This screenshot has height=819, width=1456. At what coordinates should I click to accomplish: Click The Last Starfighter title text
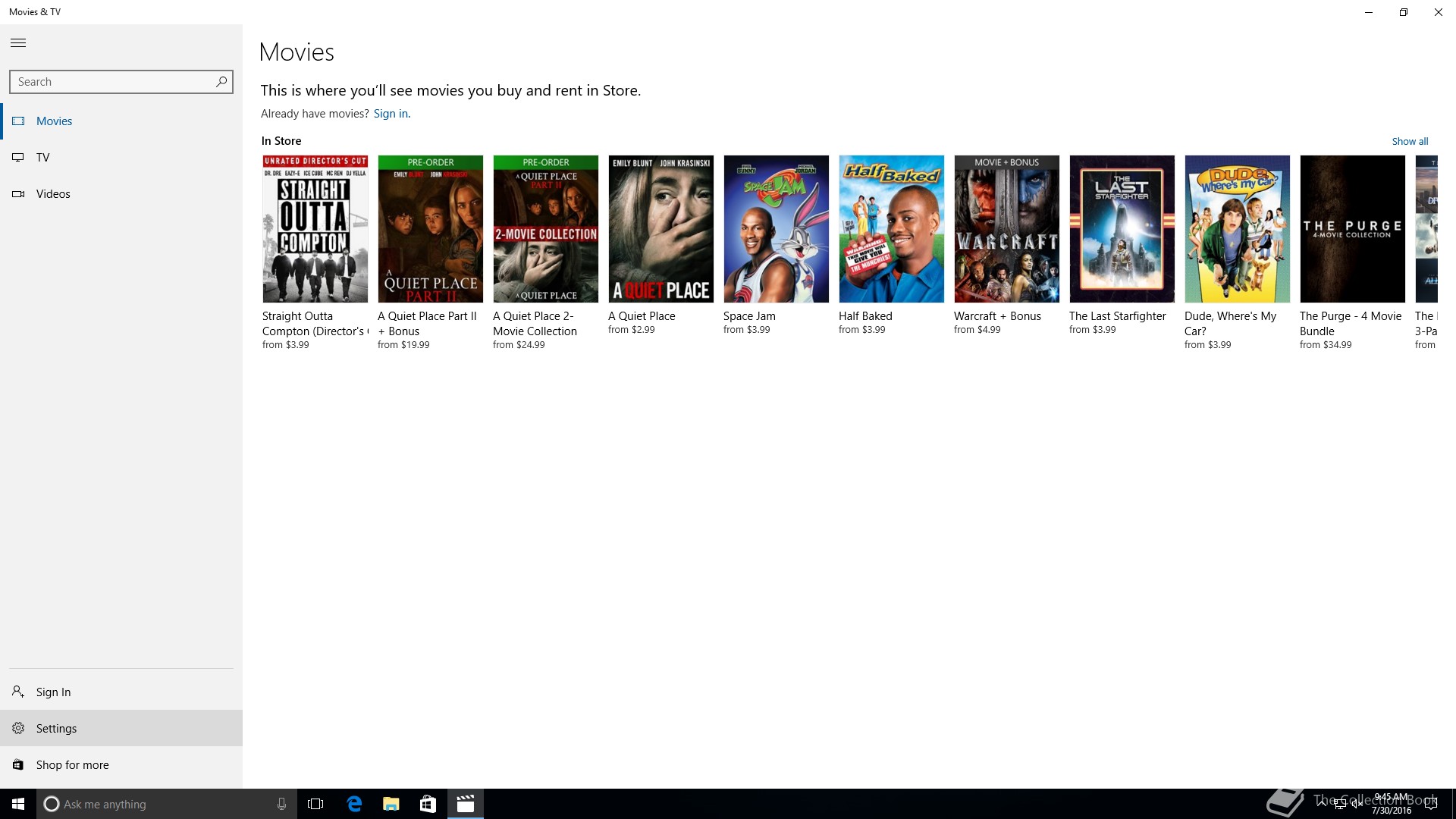click(1118, 316)
